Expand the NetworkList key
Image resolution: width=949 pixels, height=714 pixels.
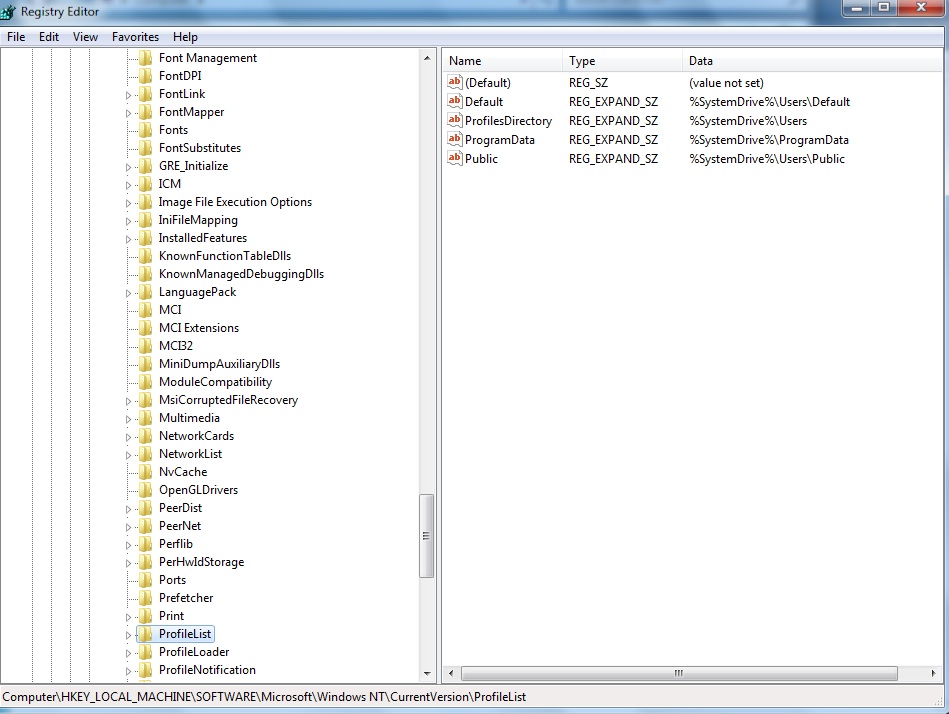128,455
